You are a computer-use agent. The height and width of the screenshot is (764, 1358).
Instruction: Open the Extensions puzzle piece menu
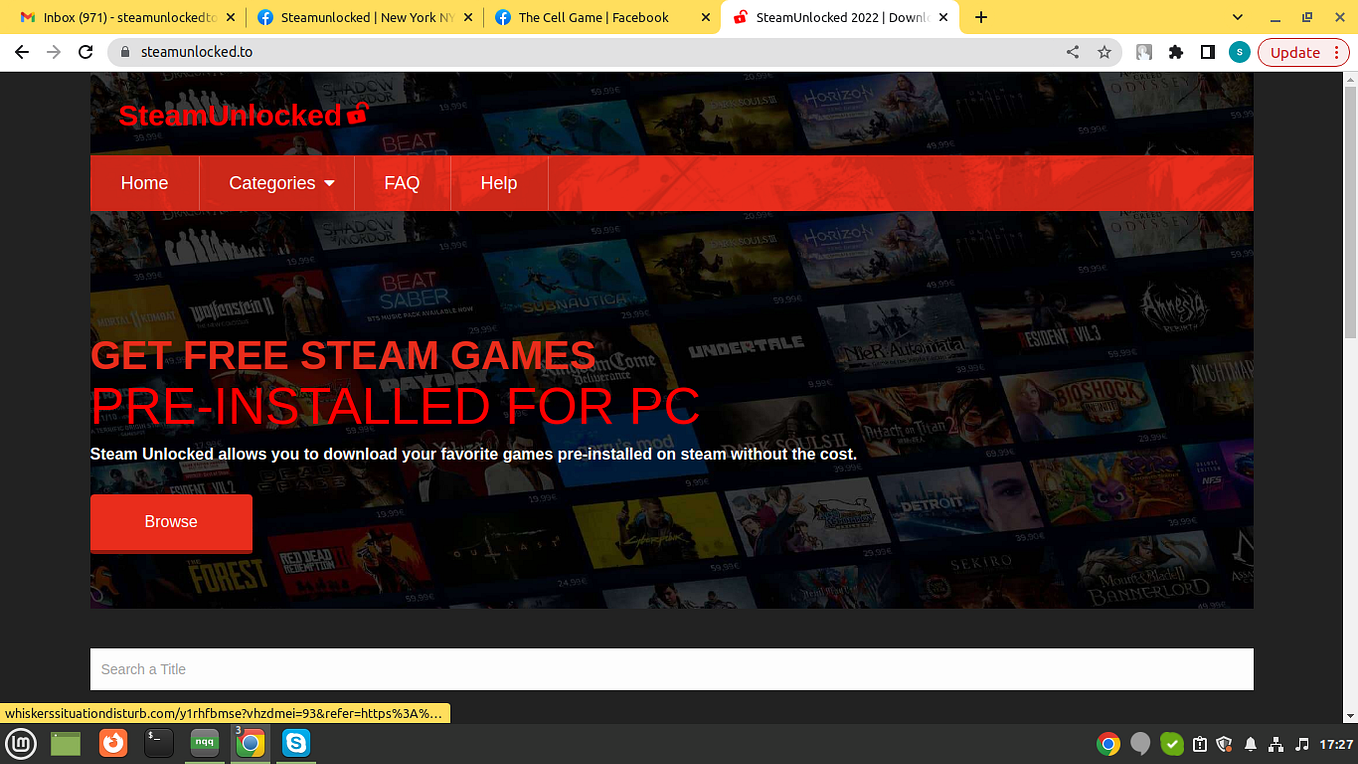(1176, 52)
